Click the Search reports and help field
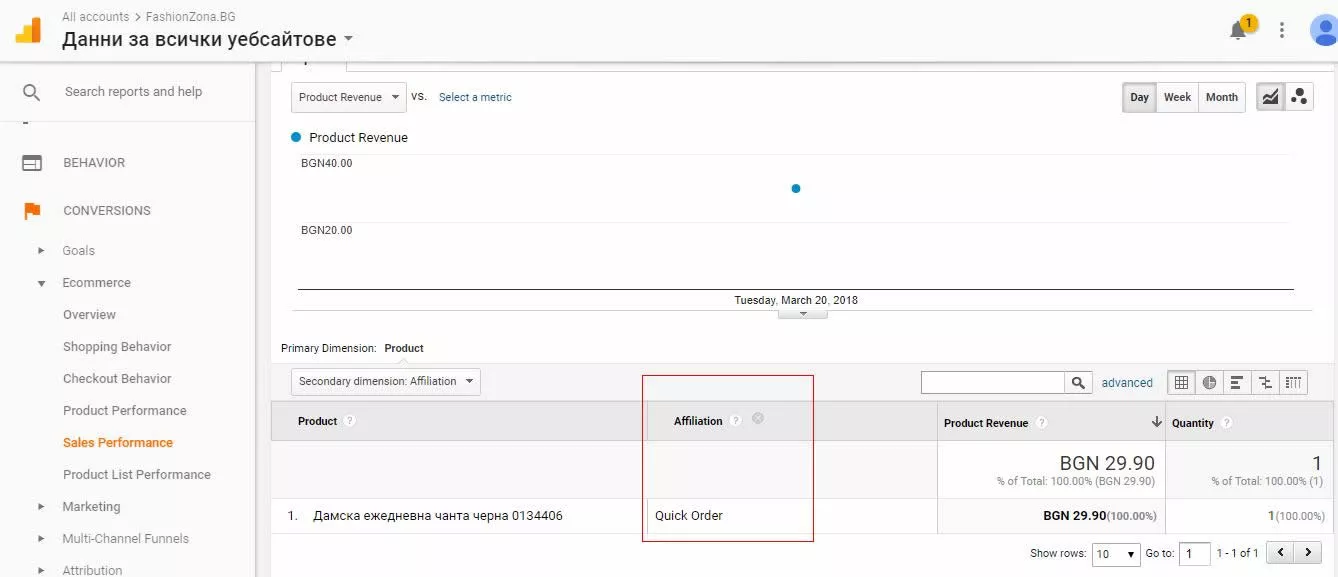This screenshot has height=577, width=1338. pyautogui.click(x=133, y=92)
